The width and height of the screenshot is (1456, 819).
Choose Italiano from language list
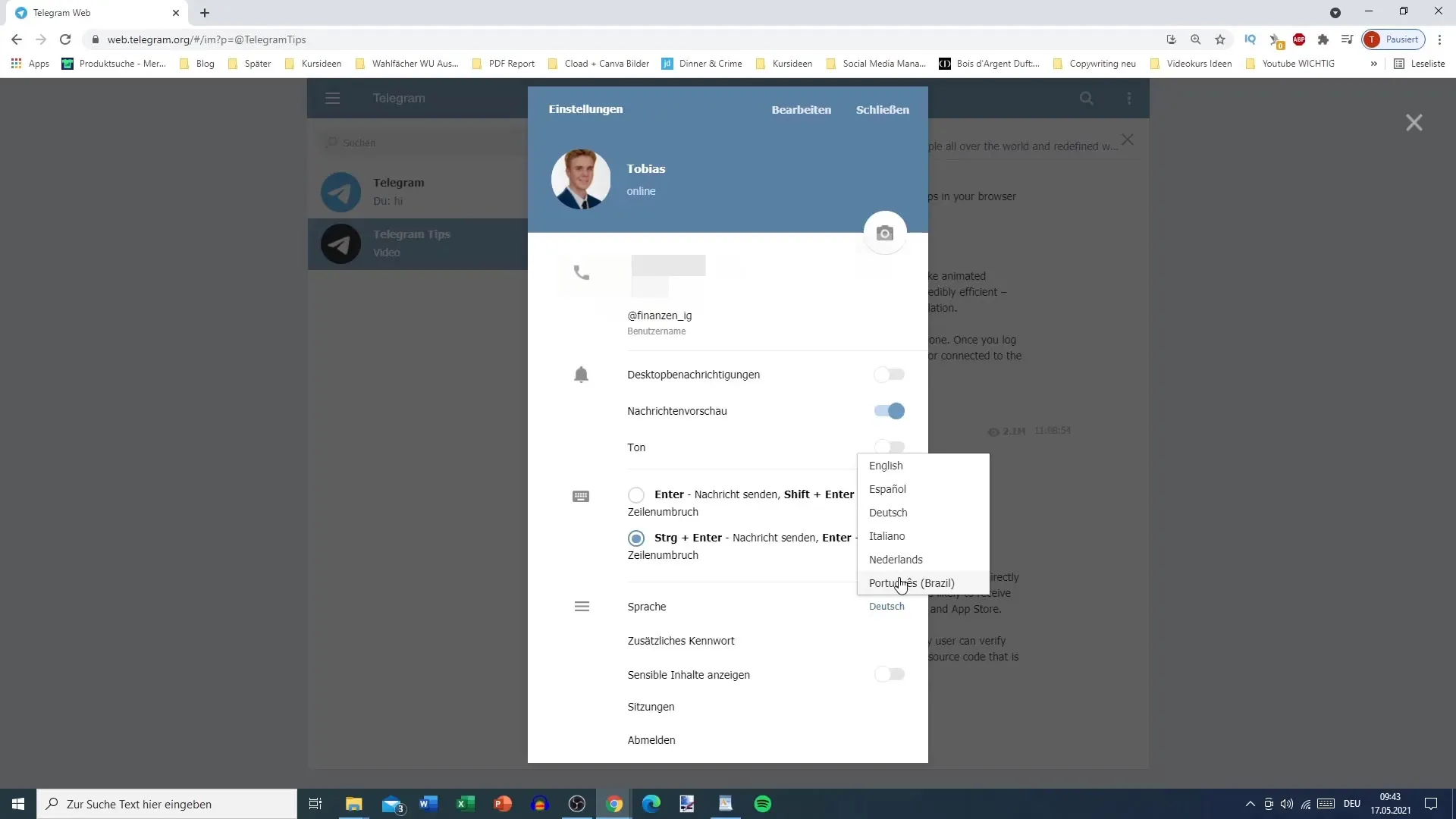923,536
